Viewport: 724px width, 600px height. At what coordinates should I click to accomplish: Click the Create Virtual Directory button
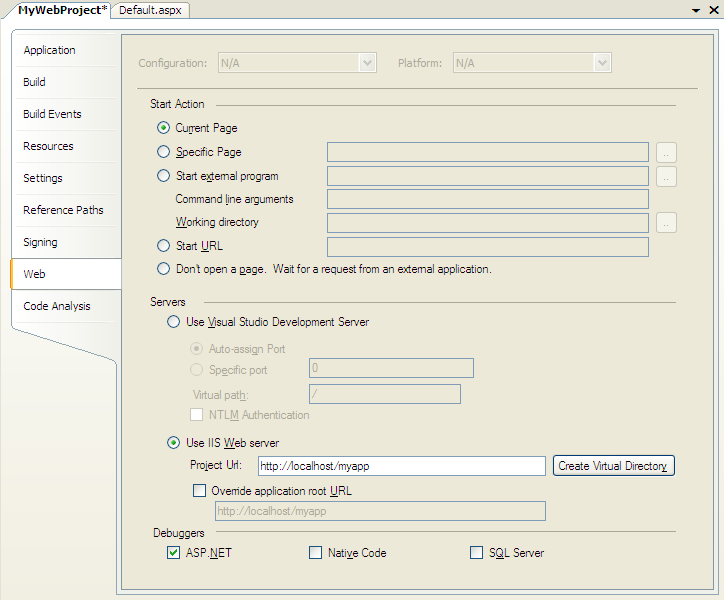[x=613, y=466]
